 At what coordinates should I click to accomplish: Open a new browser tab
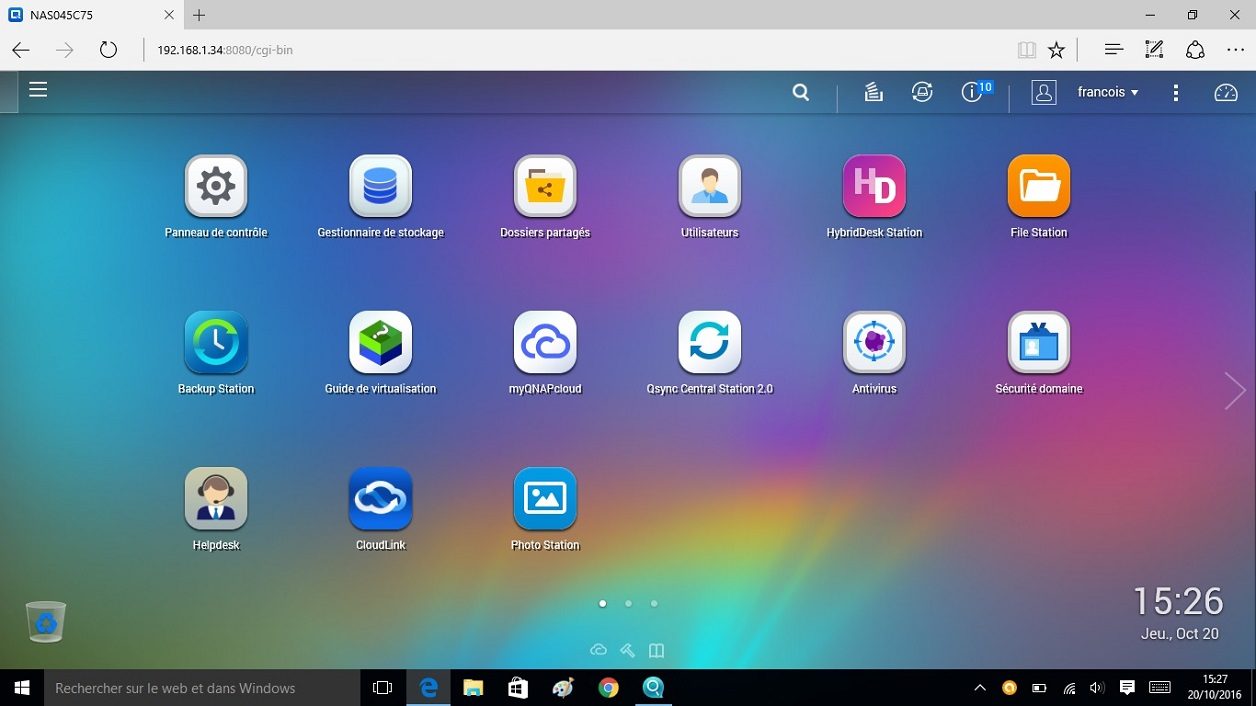point(199,15)
